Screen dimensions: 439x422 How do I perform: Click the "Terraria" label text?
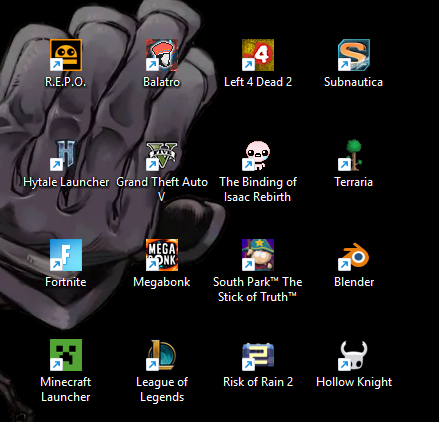point(354,182)
